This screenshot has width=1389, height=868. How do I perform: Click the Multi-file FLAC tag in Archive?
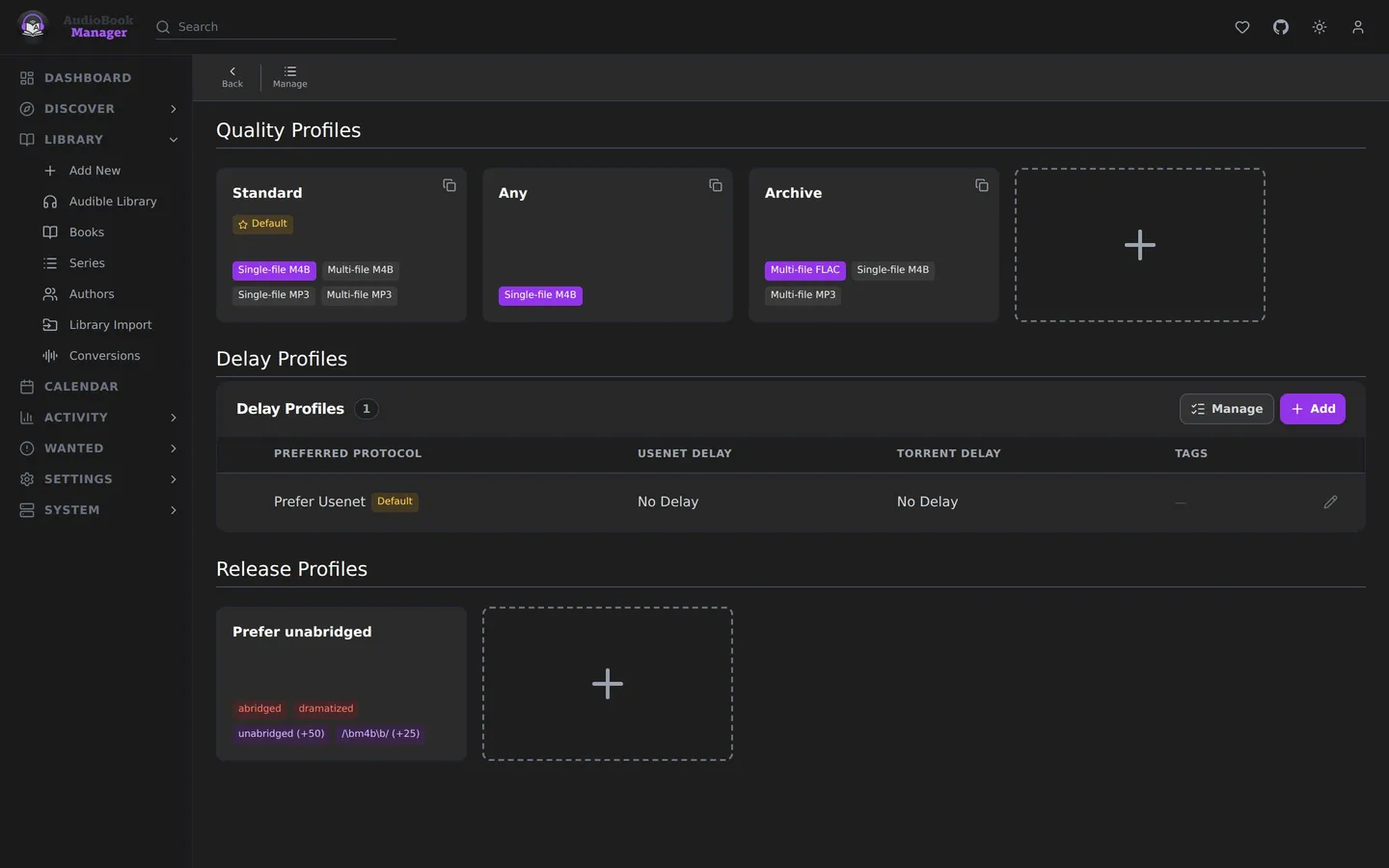pyautogui.click(x=804, y=270)
